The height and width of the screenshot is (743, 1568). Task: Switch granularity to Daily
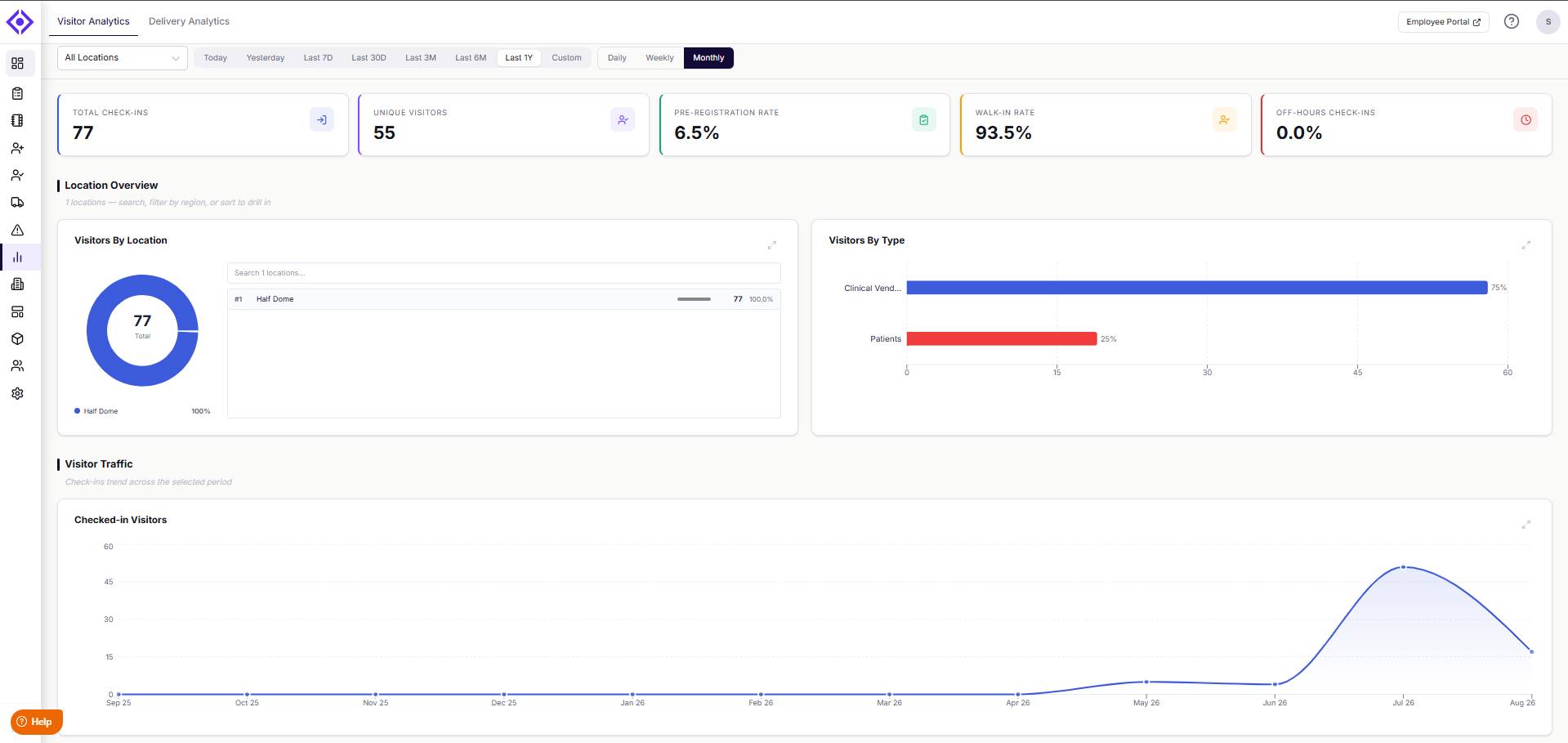[617, 58]
